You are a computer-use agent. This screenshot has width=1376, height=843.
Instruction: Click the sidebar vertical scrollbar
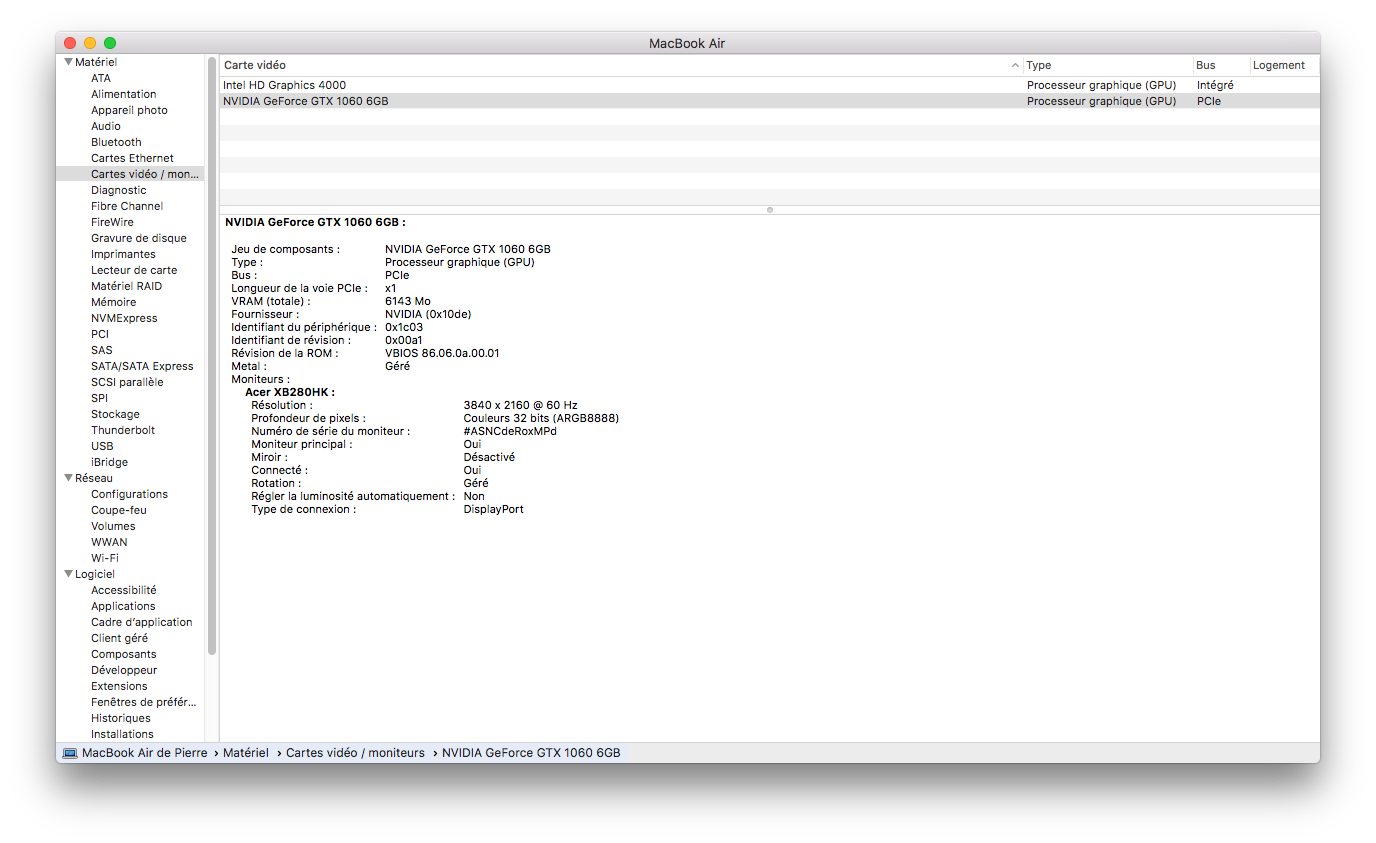(x=212, y=355)
